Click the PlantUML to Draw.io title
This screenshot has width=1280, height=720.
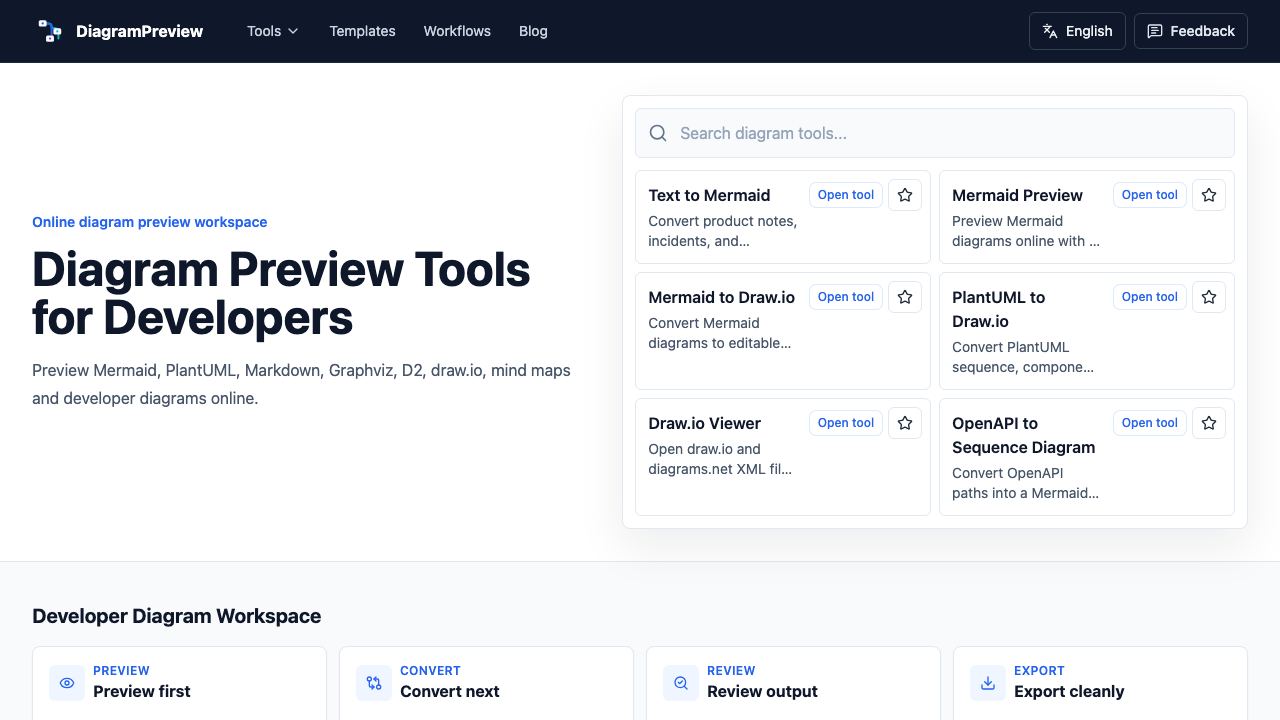[x=999, y=309]
